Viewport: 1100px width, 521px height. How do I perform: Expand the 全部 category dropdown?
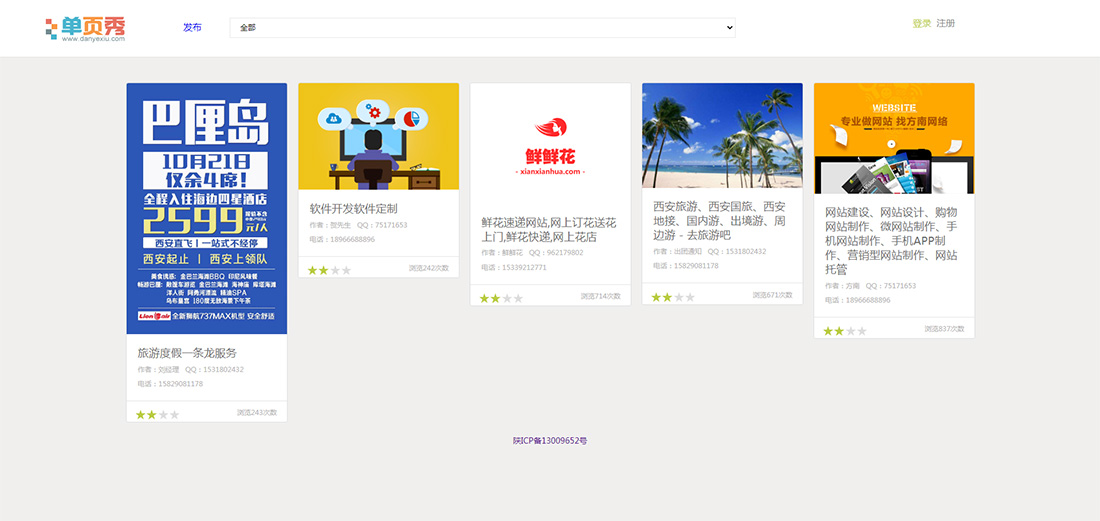pos(482,28)
